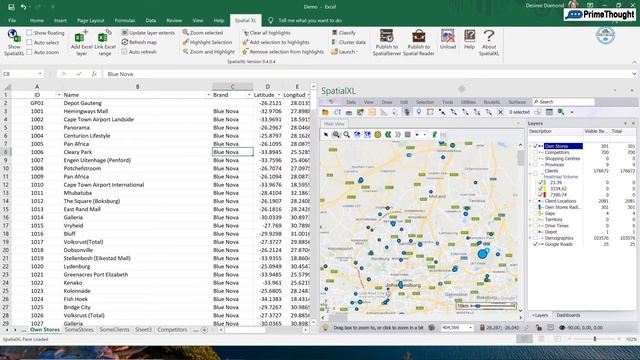This screenshot has height=360, width=640.
Task: Open the Formulas ribbon tab
Action: [124, 20]
